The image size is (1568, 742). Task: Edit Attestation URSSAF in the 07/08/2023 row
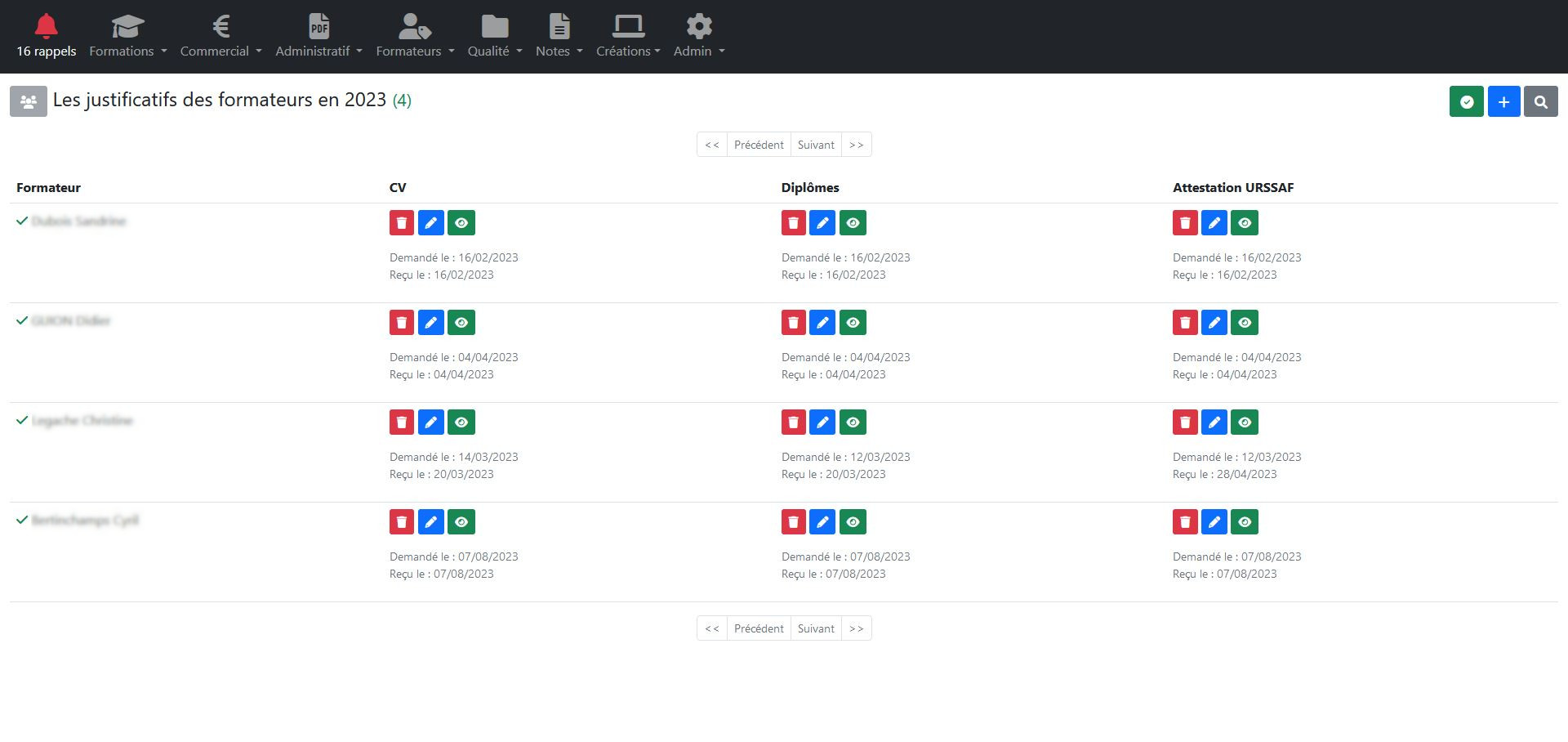click(x=1214, y=522)
